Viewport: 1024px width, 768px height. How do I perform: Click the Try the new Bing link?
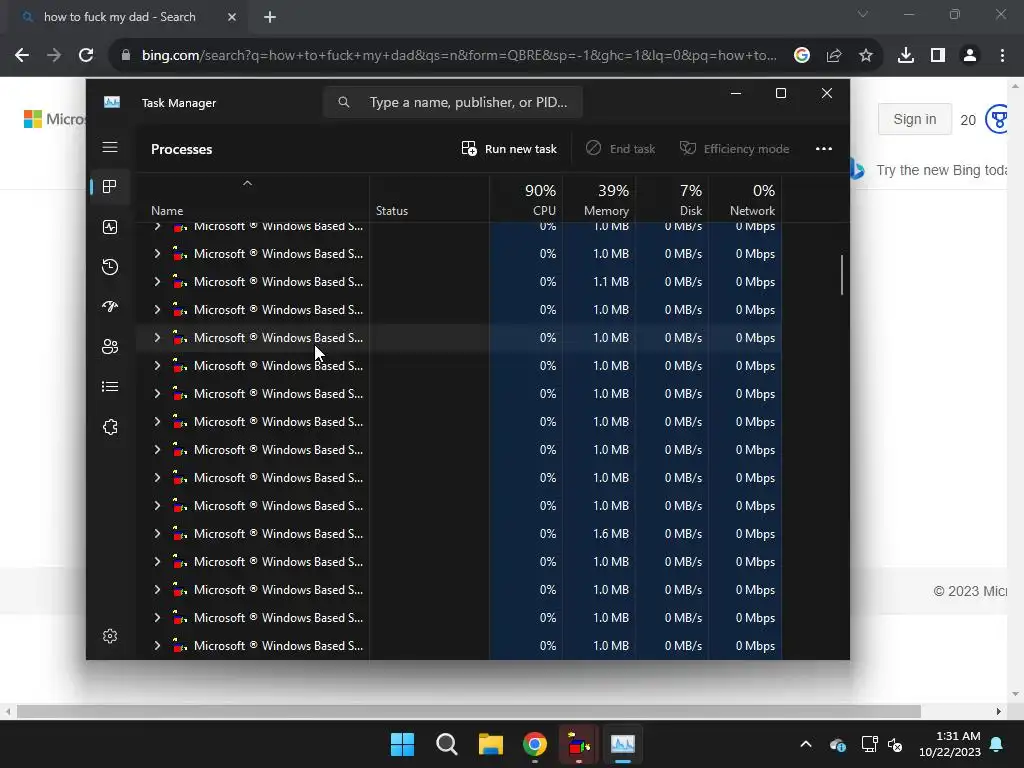(x=941, y=170)
